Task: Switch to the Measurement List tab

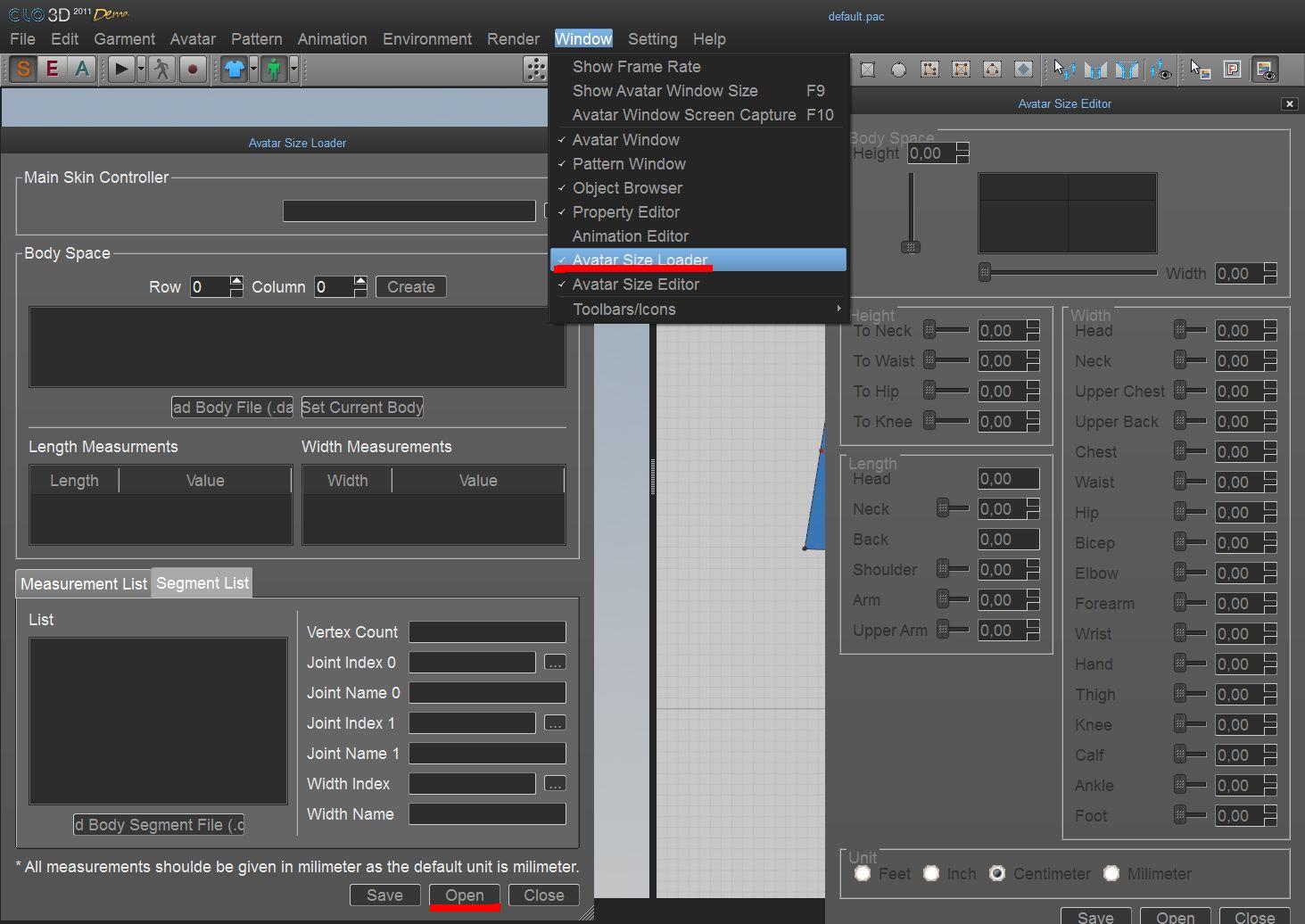Action: pos(84,584)
